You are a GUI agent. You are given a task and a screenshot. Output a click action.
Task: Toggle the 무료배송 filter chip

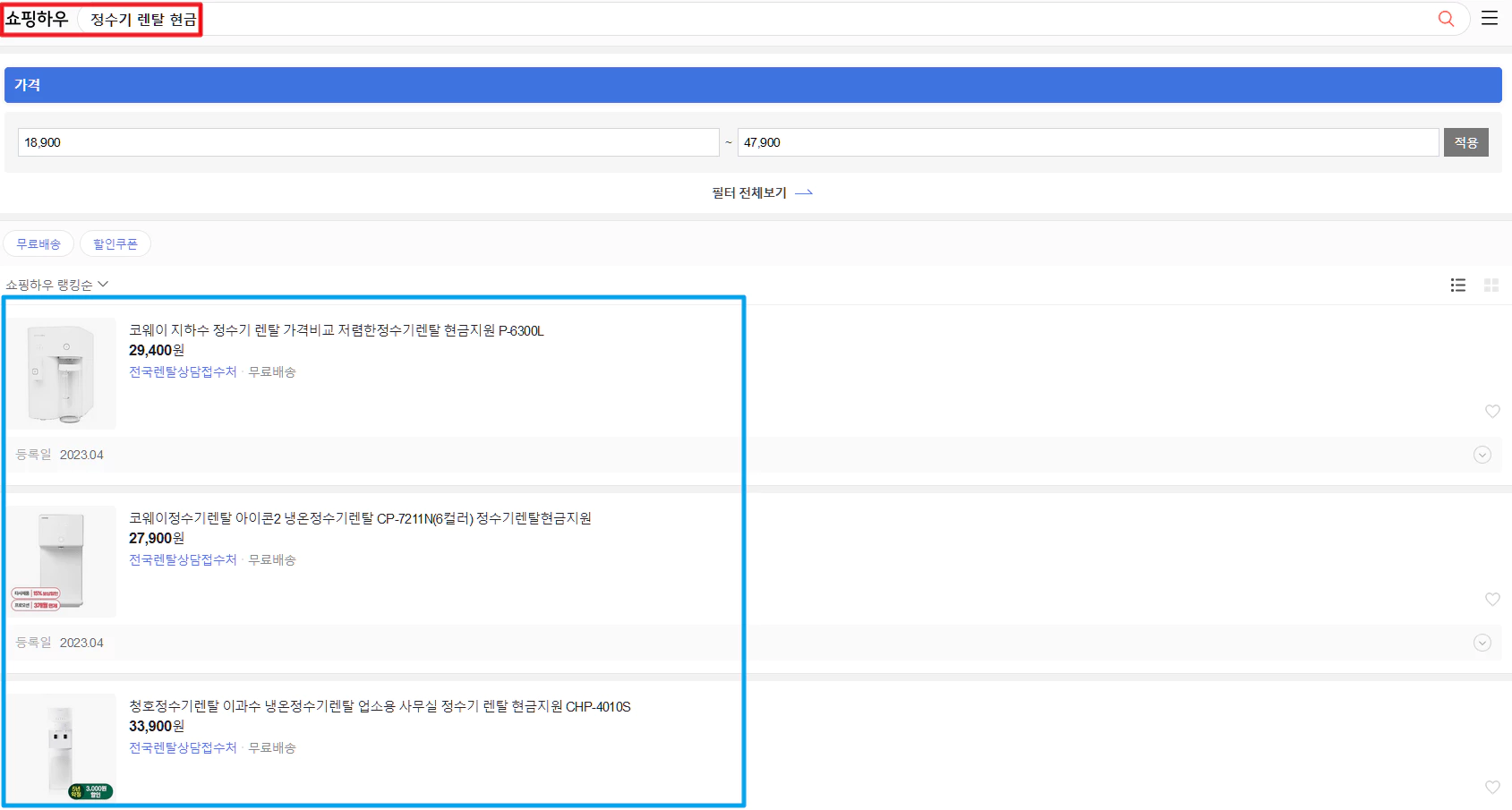pos(38,243)
